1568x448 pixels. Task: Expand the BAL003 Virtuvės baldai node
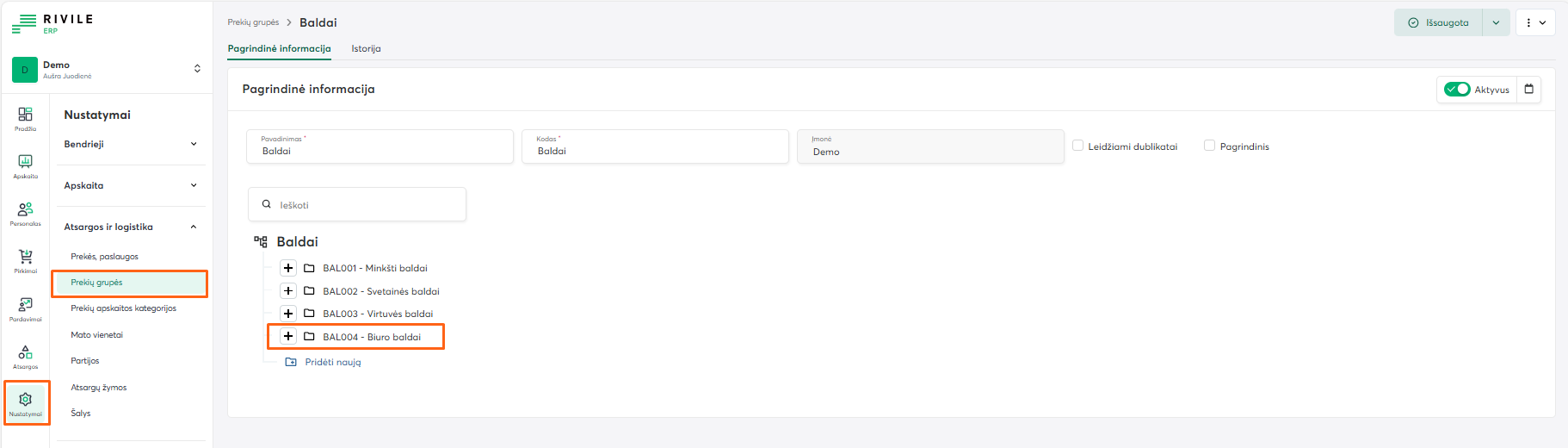tap(288, 314)
